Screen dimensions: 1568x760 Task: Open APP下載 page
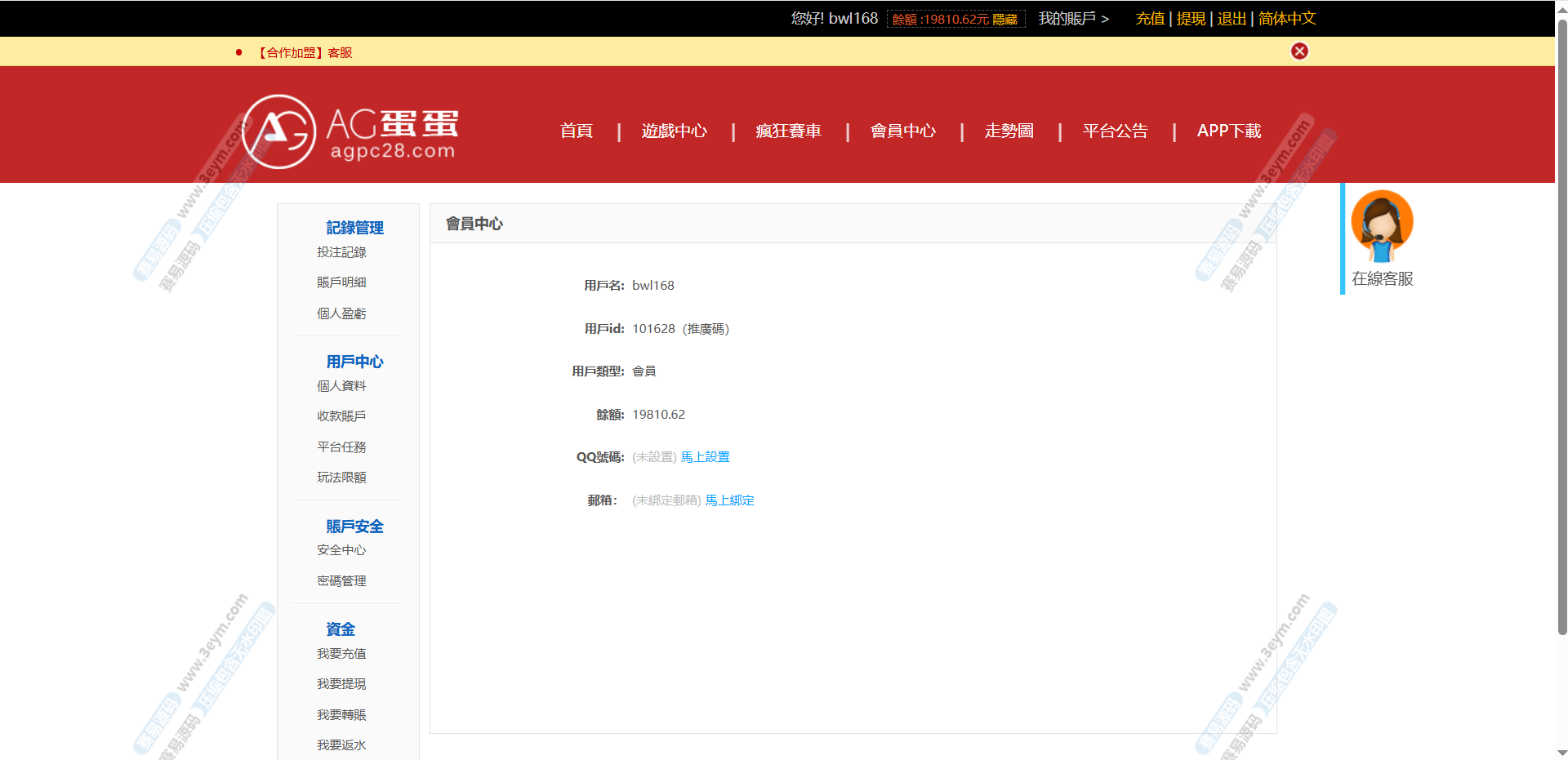tap(1229, 131)
